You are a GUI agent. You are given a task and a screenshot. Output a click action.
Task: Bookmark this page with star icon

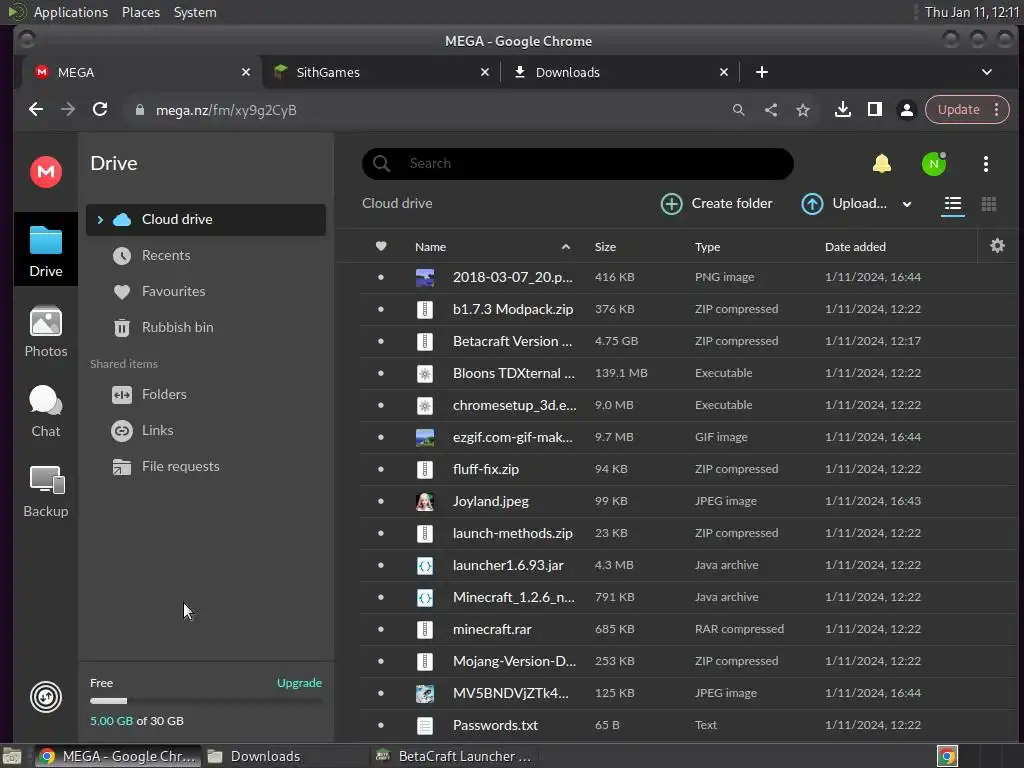coord(803,110)
